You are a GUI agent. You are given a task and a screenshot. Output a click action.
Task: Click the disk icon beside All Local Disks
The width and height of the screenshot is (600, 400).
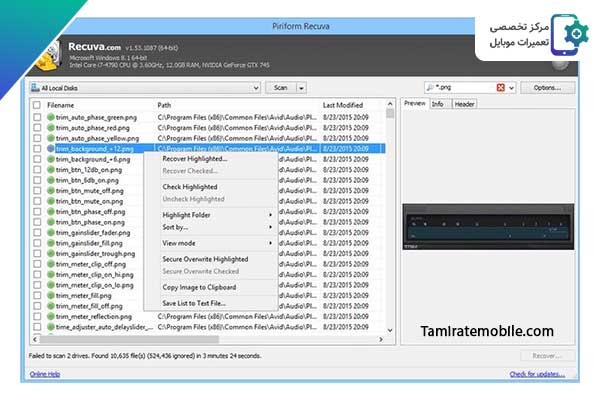[x=35, y=88]
